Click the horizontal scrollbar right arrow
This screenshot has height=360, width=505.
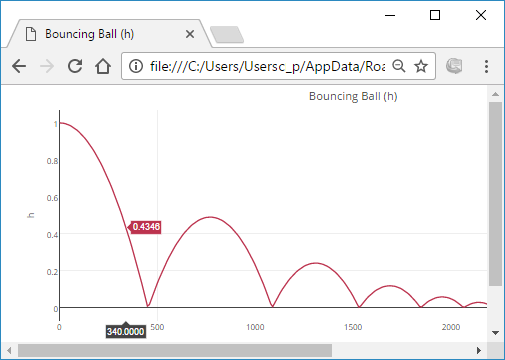click(479, 350)
